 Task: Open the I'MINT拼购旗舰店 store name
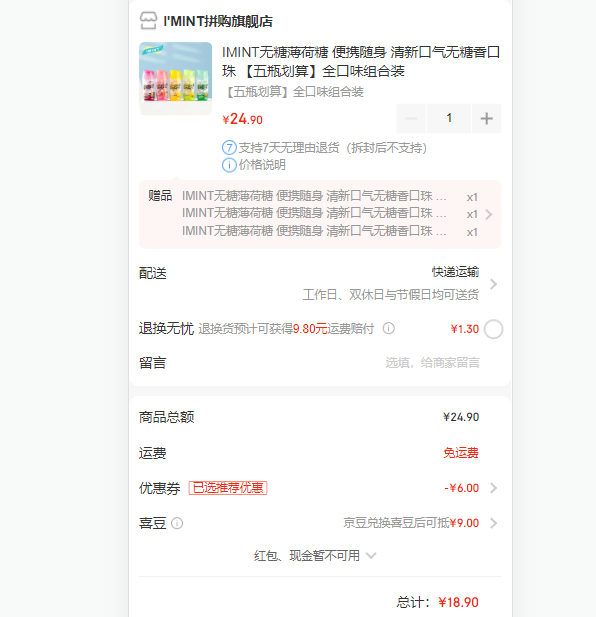(218, 21)
